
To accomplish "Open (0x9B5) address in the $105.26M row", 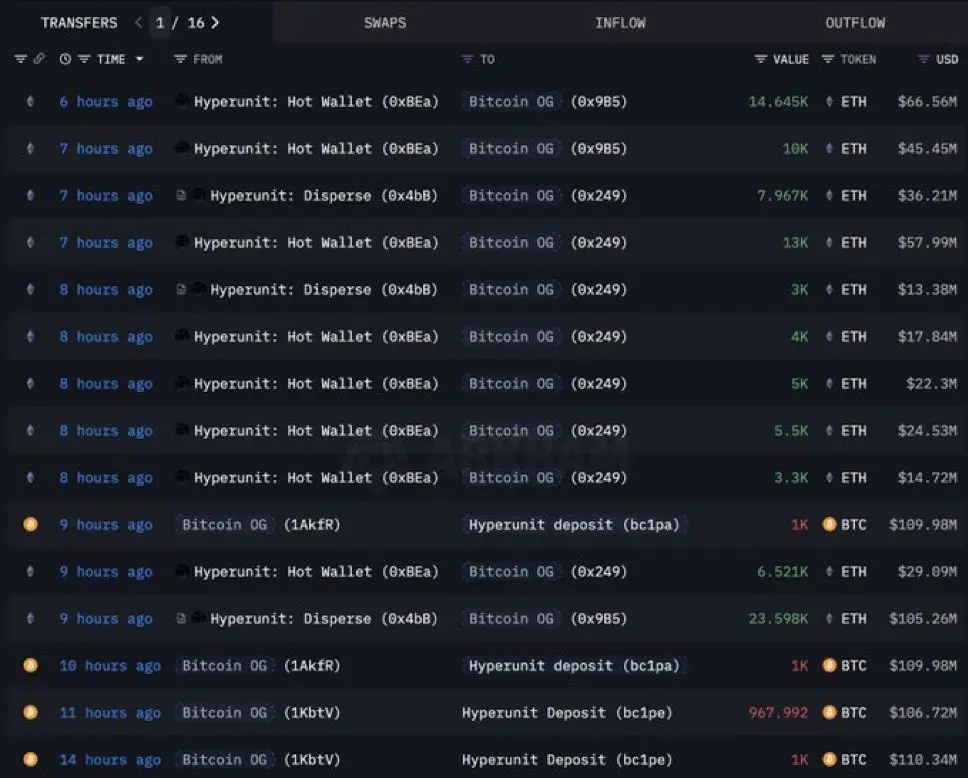I will coord(599,619).
